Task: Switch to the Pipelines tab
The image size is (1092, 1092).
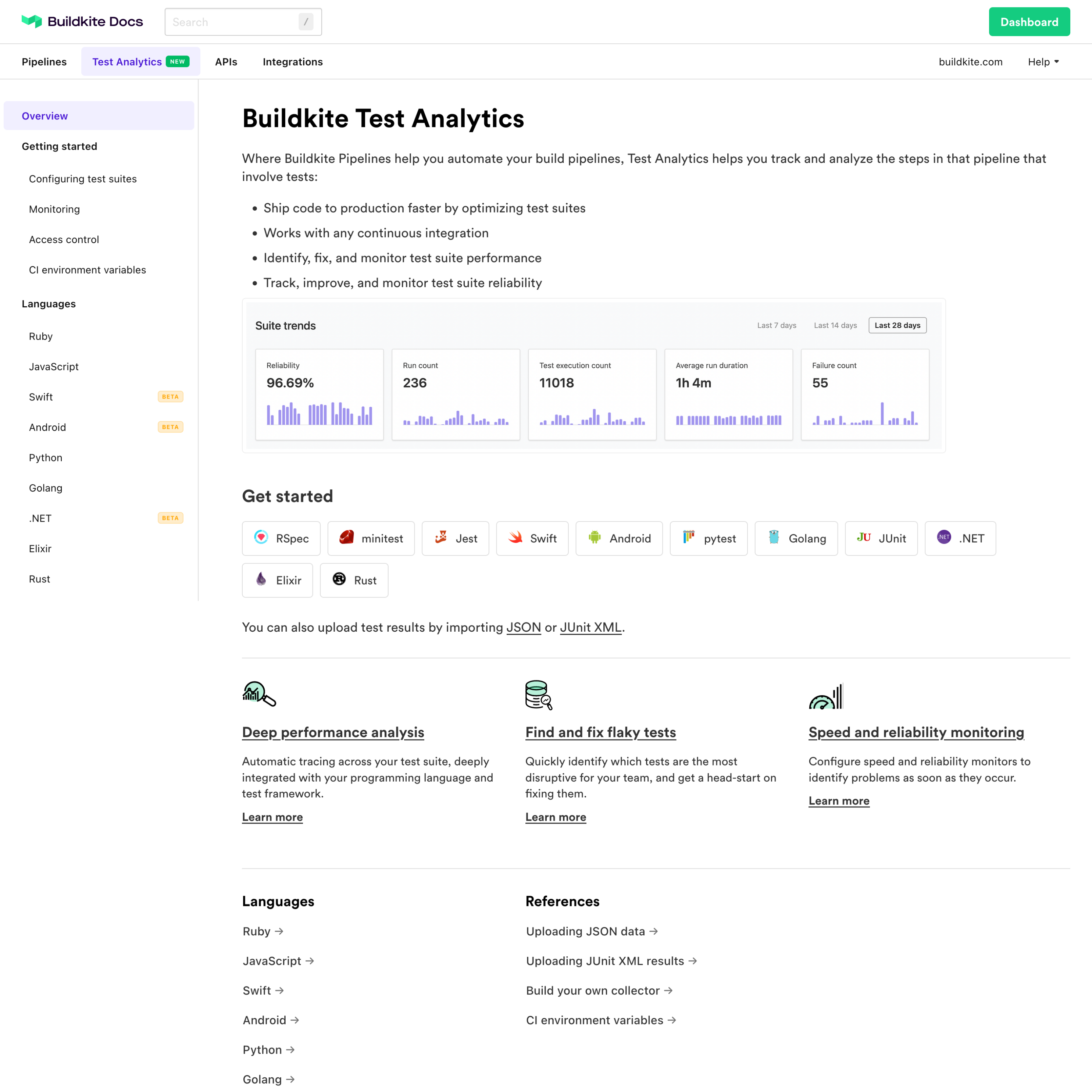Action: pos(44,62)
